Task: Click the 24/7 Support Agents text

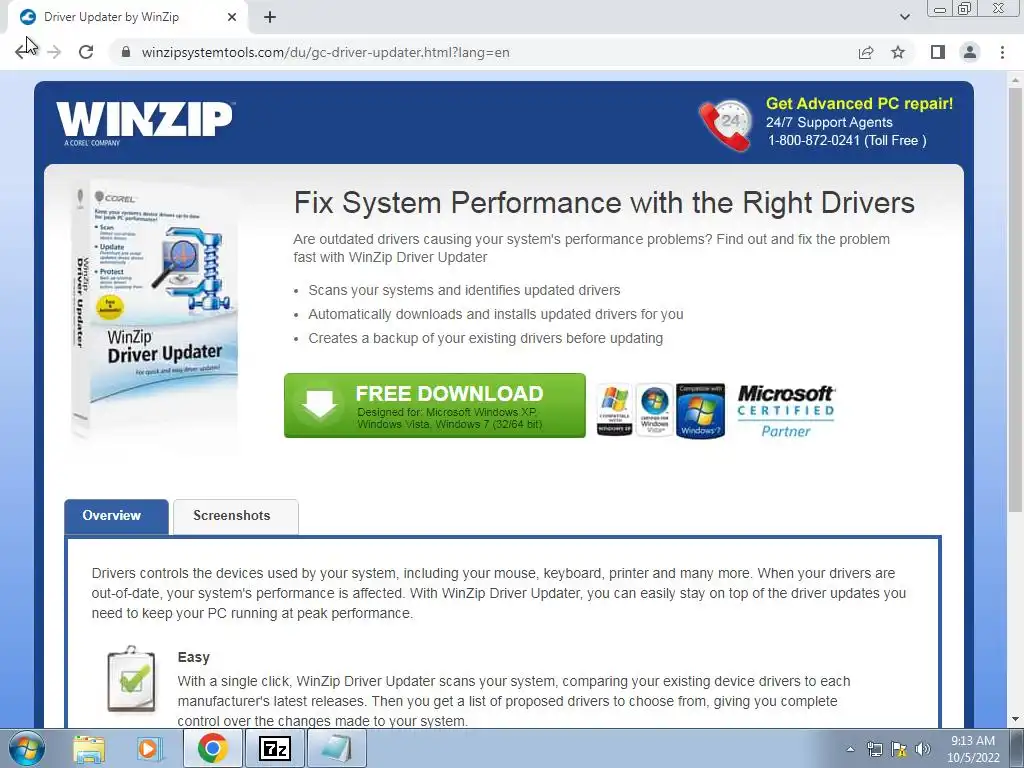Action: pyautogui.click(x=829, y=122)
